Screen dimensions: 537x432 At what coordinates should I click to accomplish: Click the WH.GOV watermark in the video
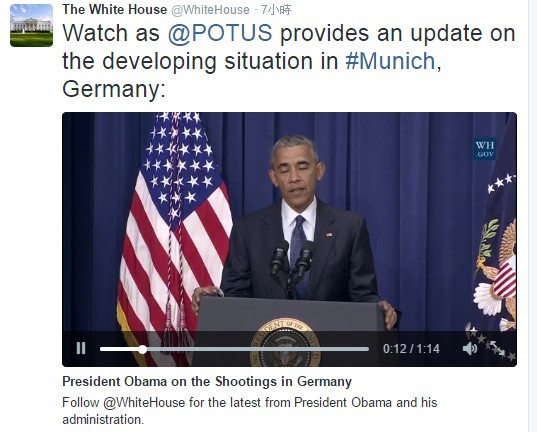tap(485, 149)
